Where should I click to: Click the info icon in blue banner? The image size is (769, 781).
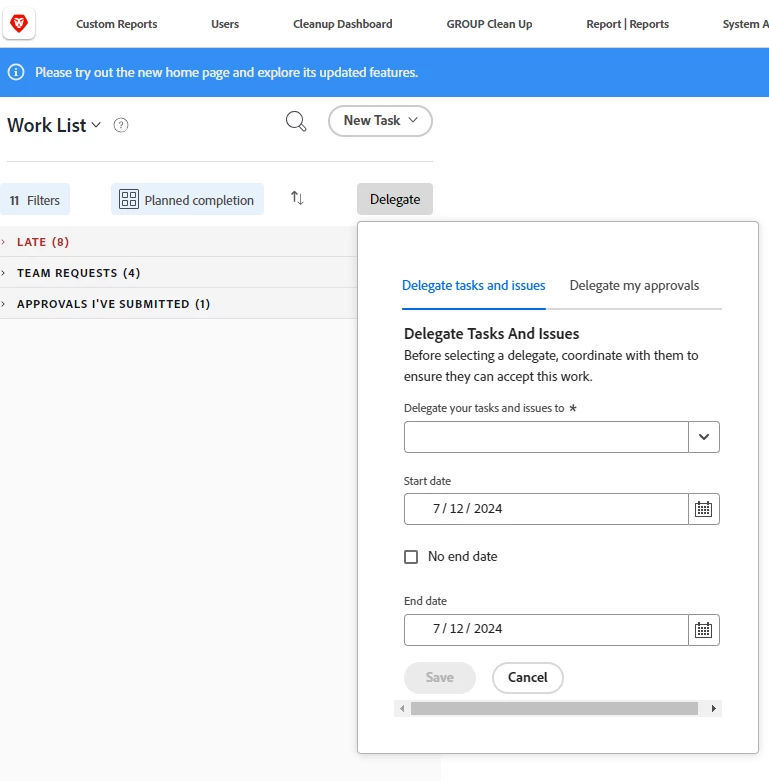pyautogui.click(x=16, y=72)
